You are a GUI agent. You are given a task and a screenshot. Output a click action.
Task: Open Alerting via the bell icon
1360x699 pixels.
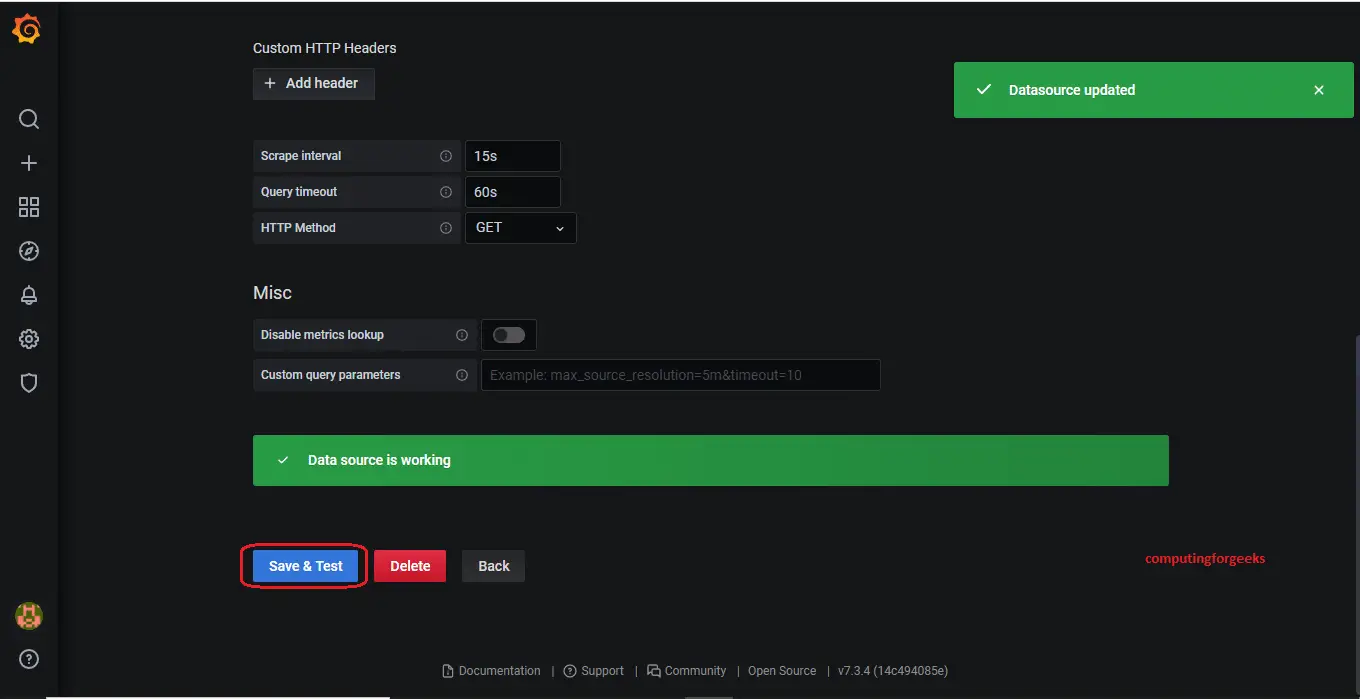click(x=28, y=295)
